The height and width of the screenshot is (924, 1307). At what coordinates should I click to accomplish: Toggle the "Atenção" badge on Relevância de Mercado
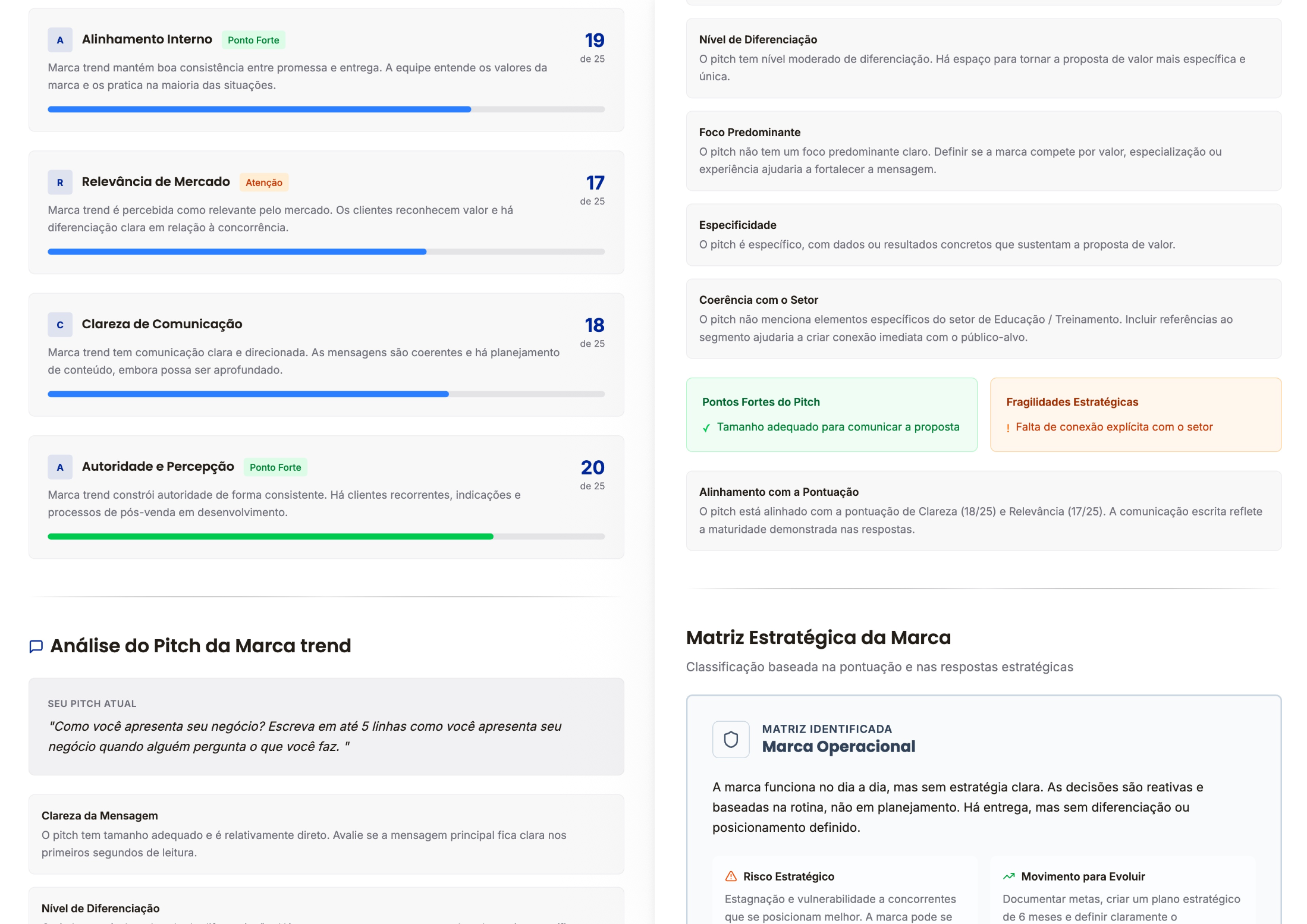point(264,182)
